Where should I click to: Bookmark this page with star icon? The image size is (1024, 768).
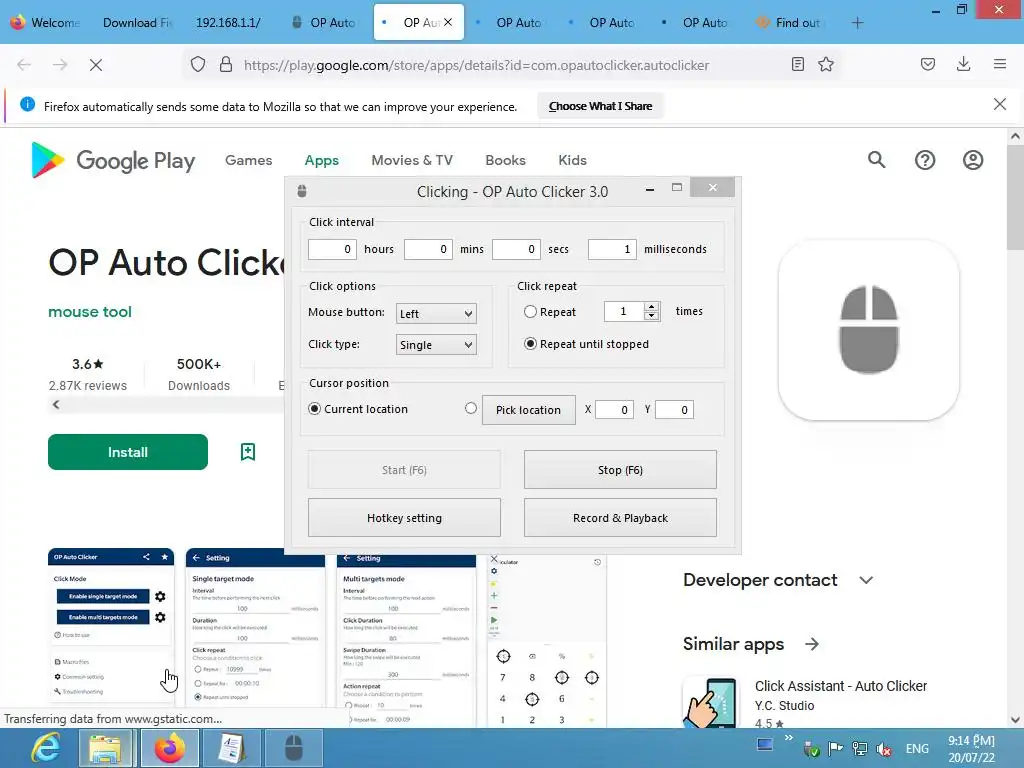tap(826, 64)
